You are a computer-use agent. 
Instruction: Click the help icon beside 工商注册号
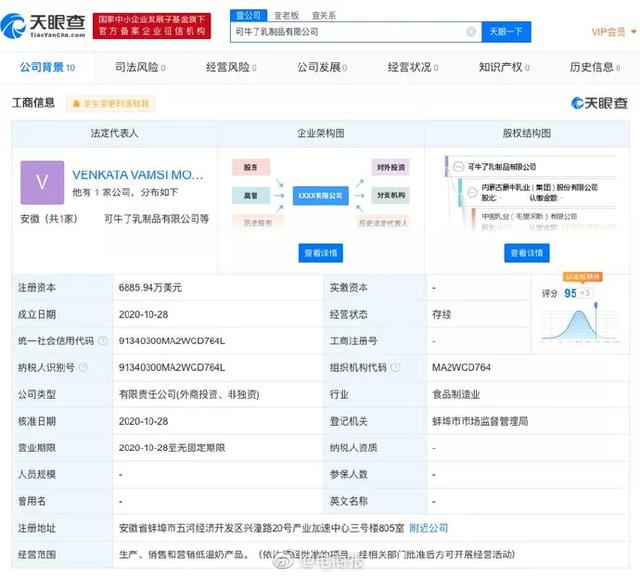click(386, 341)
